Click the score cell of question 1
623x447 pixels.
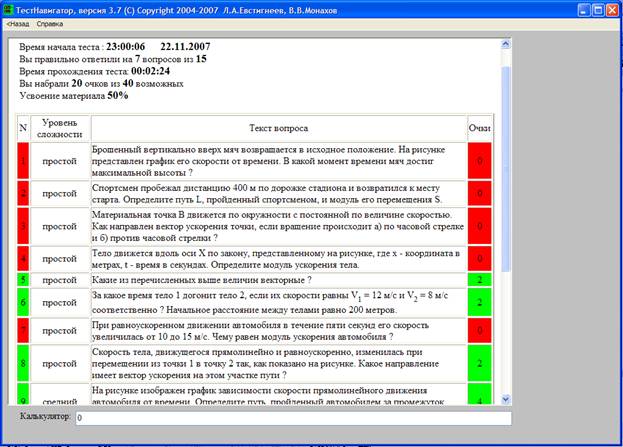coord(480,161)
